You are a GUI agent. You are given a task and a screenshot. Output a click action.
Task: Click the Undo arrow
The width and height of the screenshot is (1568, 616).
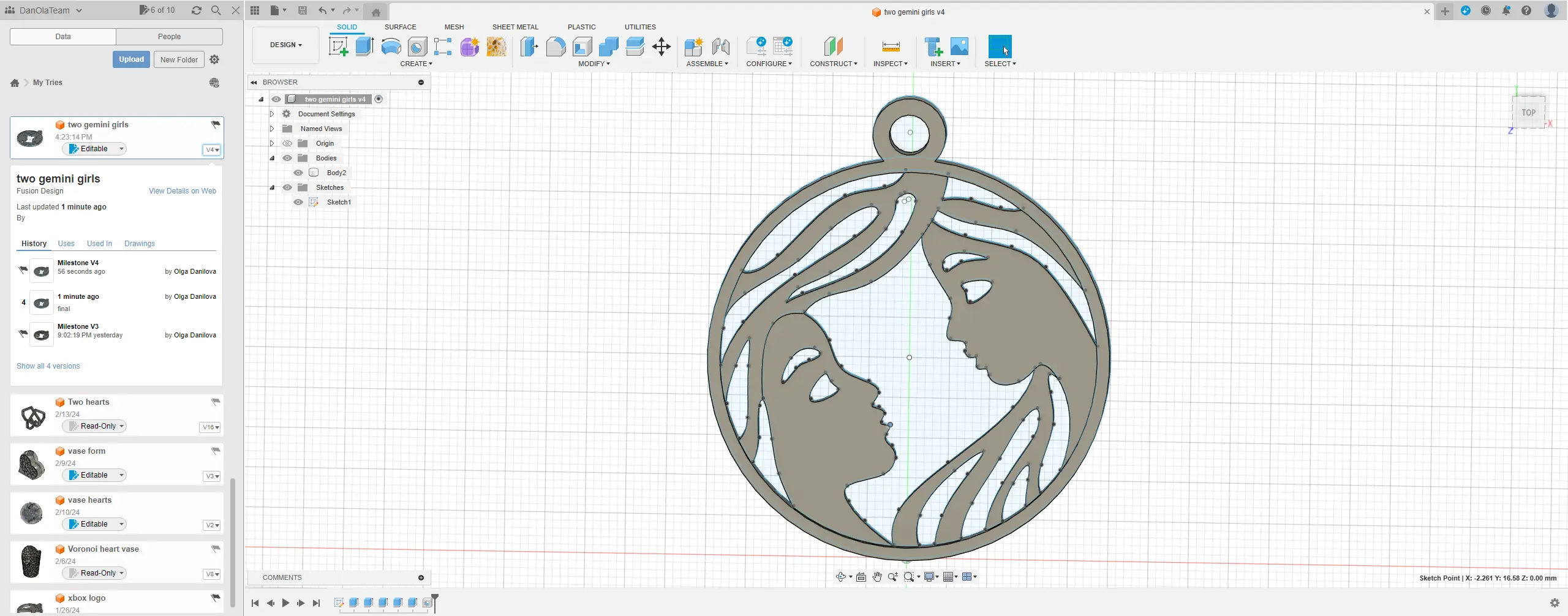click(323, 10)
